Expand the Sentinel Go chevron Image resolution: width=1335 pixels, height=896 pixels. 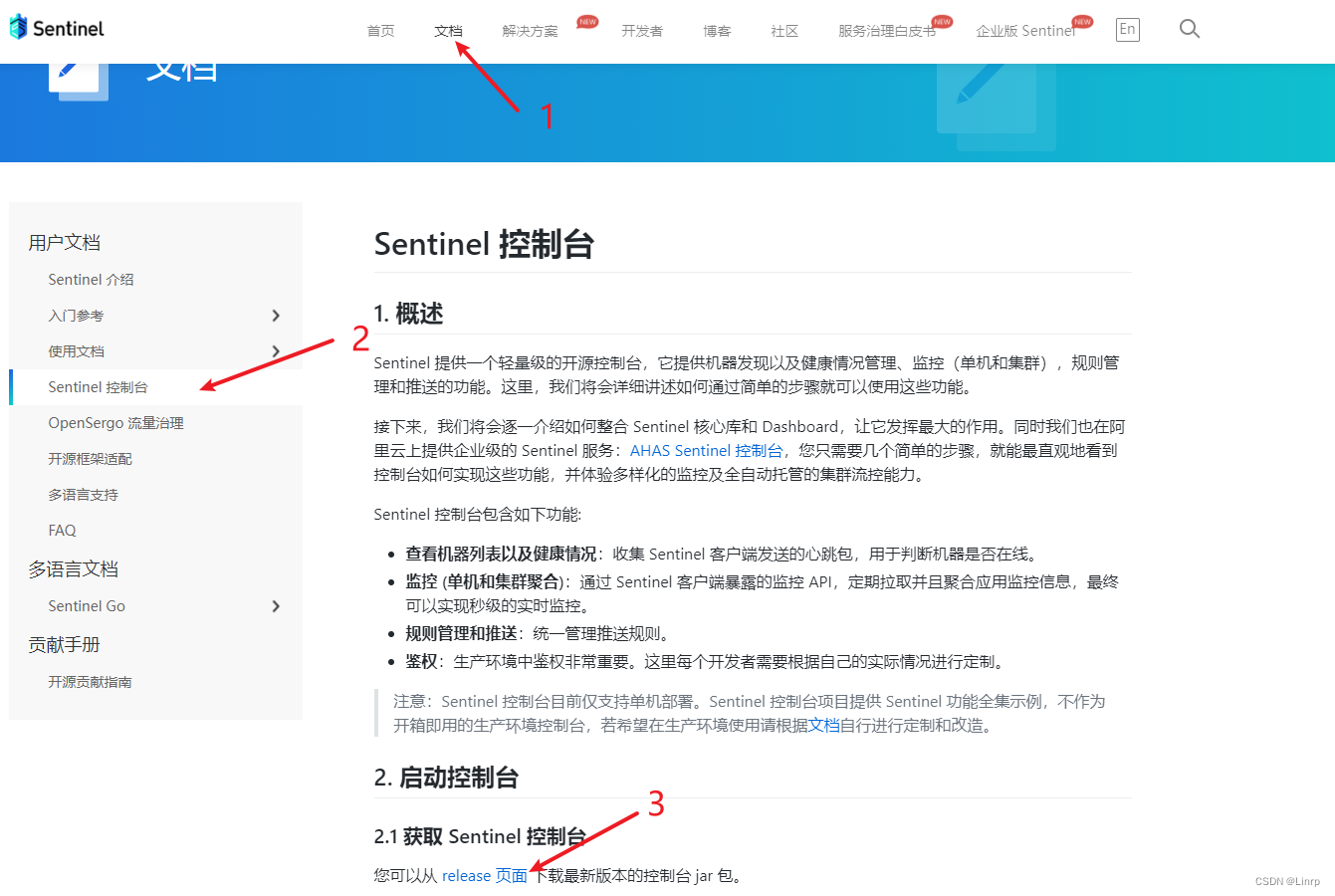point(276,606)
